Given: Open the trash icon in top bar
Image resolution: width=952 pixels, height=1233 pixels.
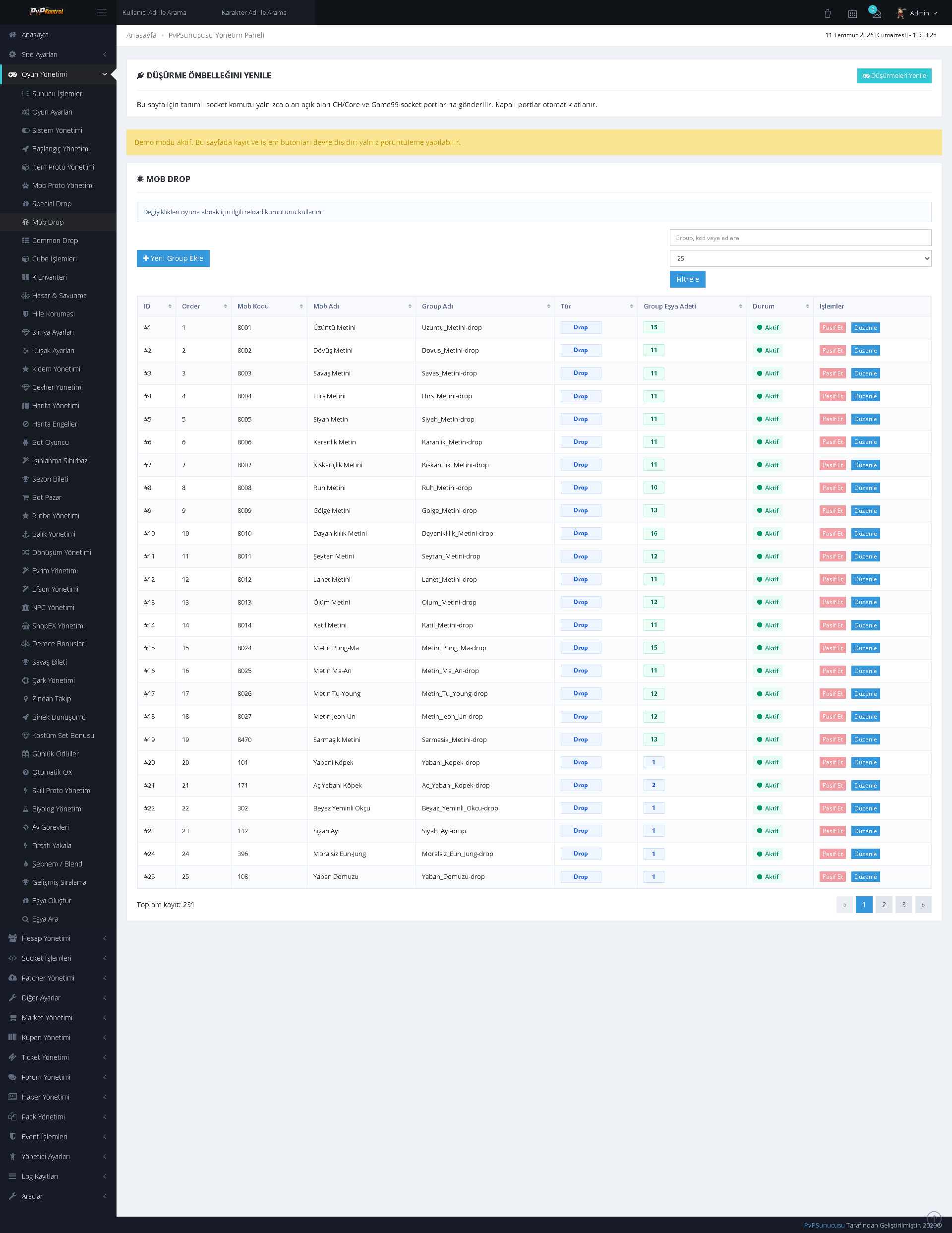Looking at the screenshot, I should coord(828,13).
